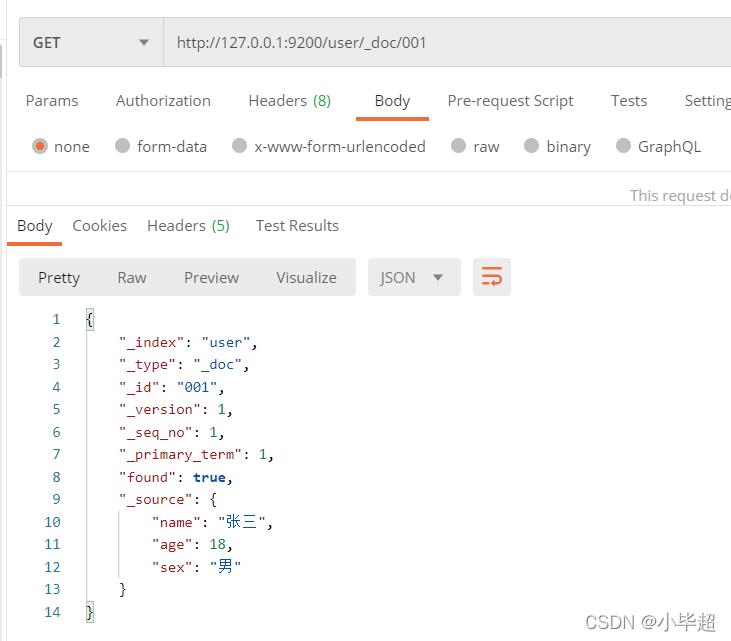Click line number 9 in the gutter
This screenshot has height=641, width=731.
tap(56, 499)
